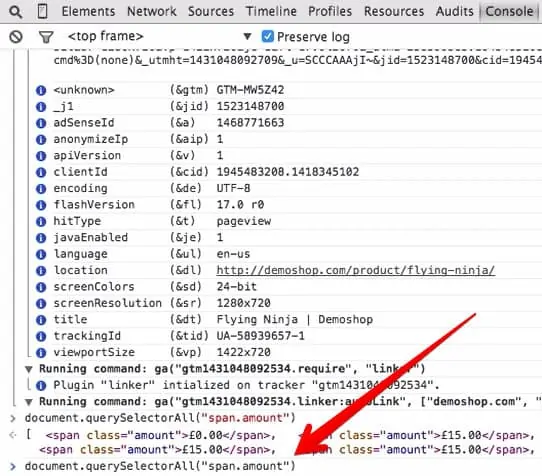Image resolution: width=542 pixels, height=476 pixels.
Task: Click the info icon beside screenColors
Action: point(41,287)
